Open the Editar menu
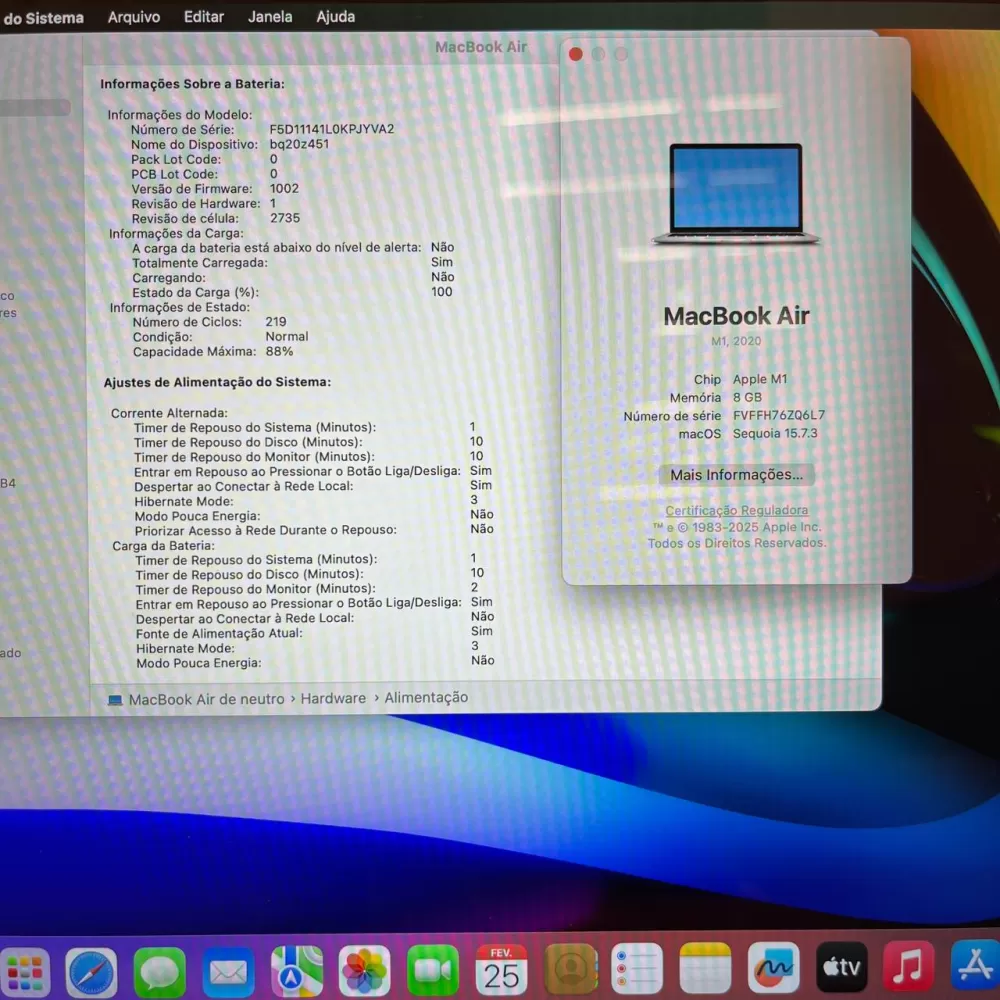 point(203,17)
